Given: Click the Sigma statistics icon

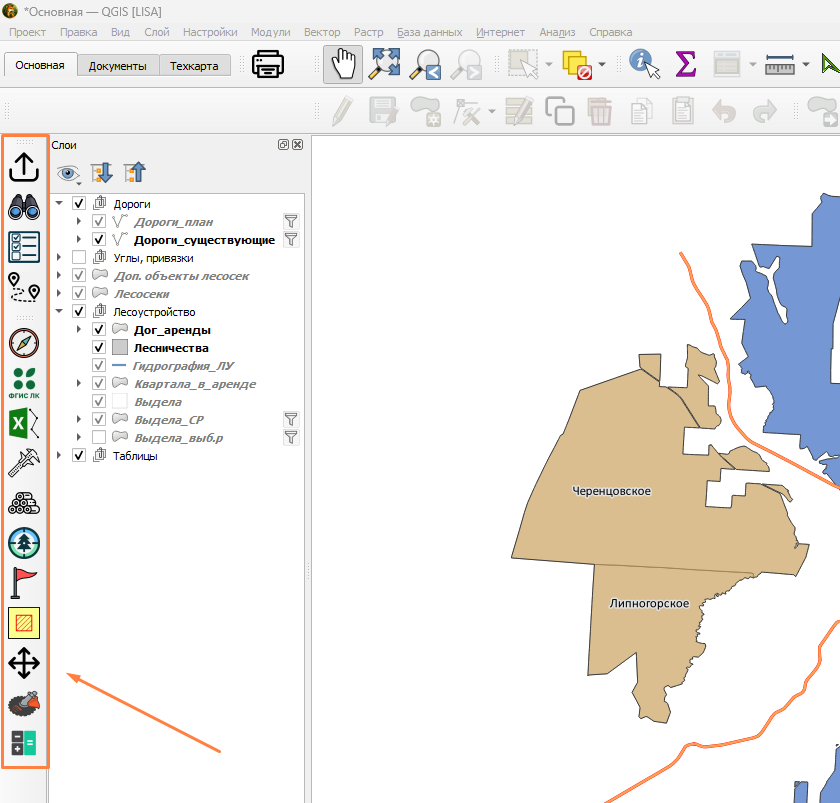Looking at the screenshot, I should [686, 64].
